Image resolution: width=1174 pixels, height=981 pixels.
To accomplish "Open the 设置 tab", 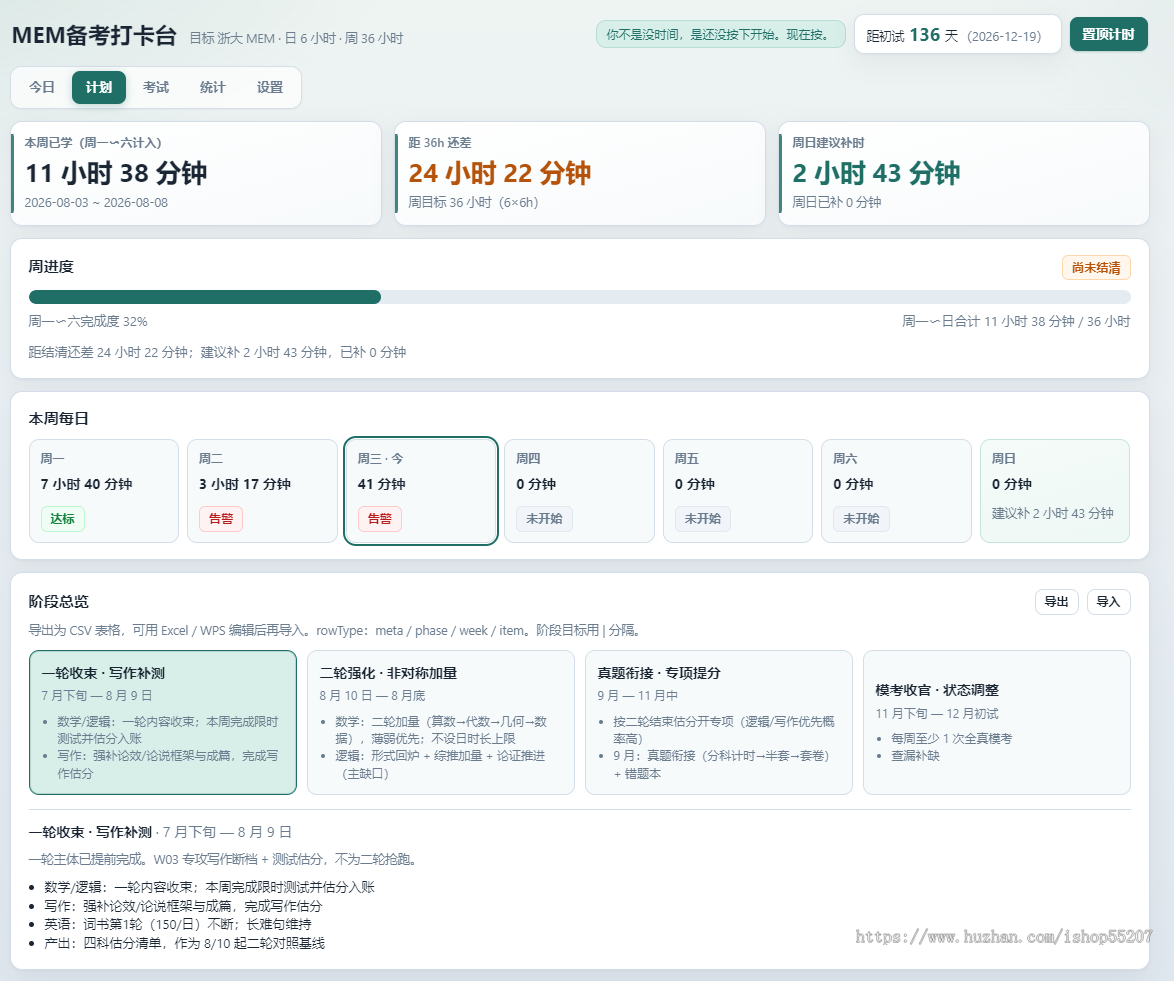I will click(270, 88).
